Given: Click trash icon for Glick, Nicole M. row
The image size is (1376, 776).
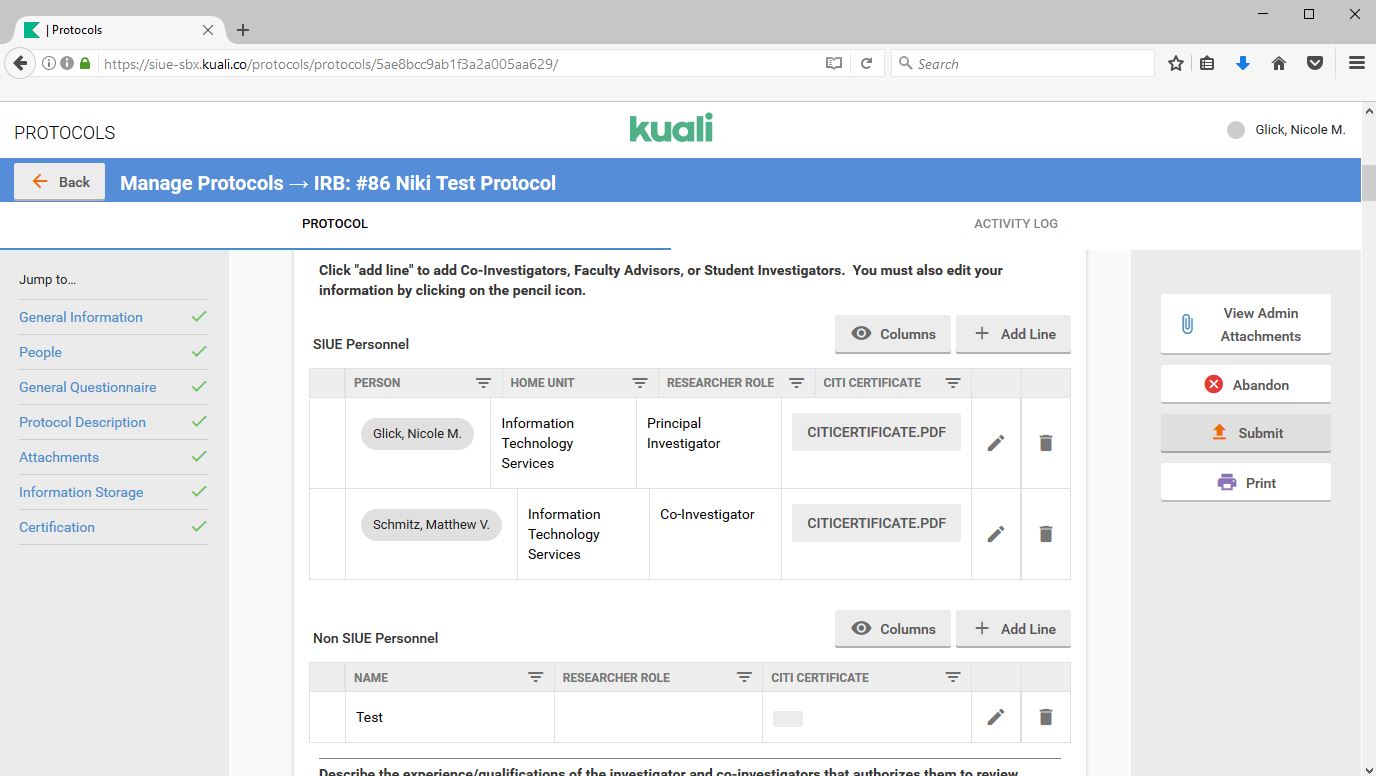Looking at the screenshot, I should (x=1045, y=443).
